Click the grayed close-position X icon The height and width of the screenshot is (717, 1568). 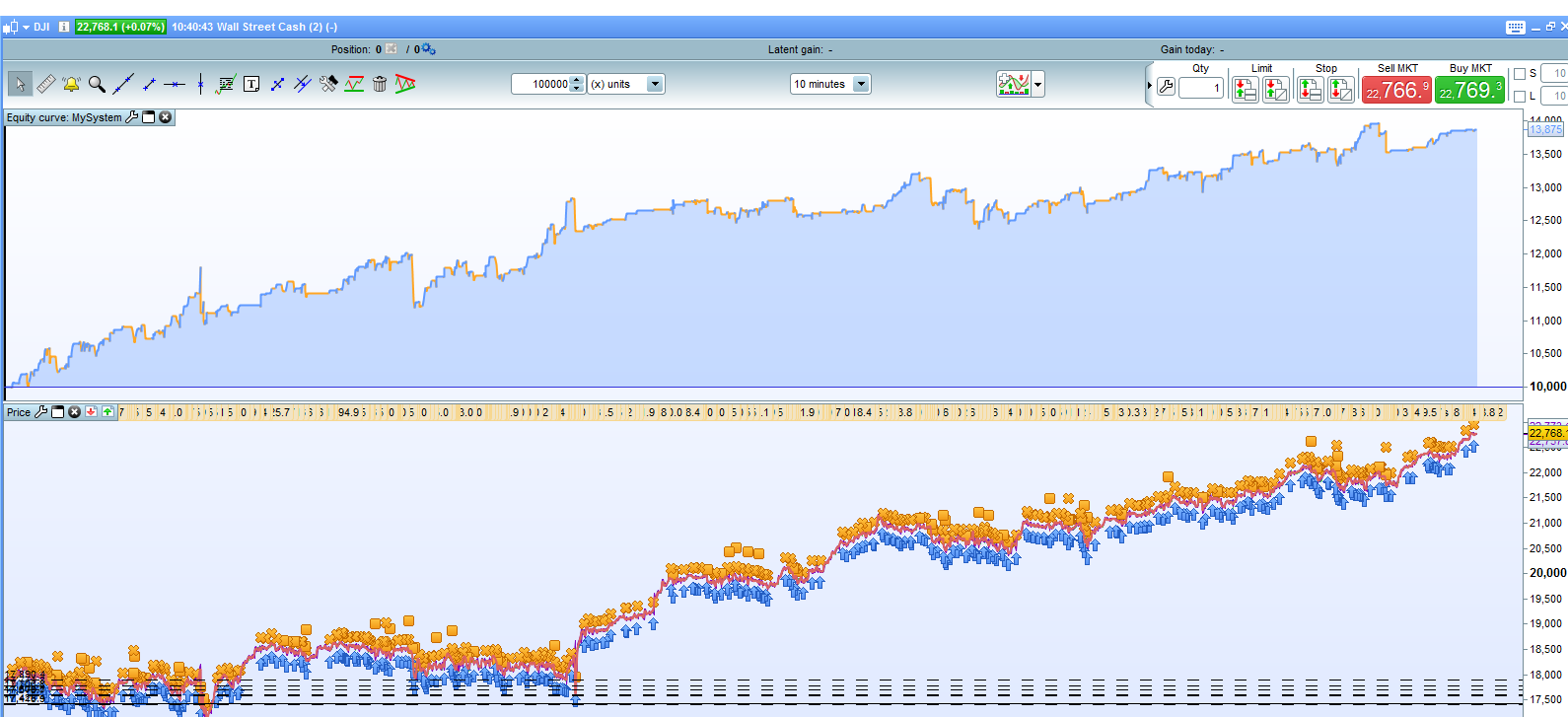pos(392,49)
